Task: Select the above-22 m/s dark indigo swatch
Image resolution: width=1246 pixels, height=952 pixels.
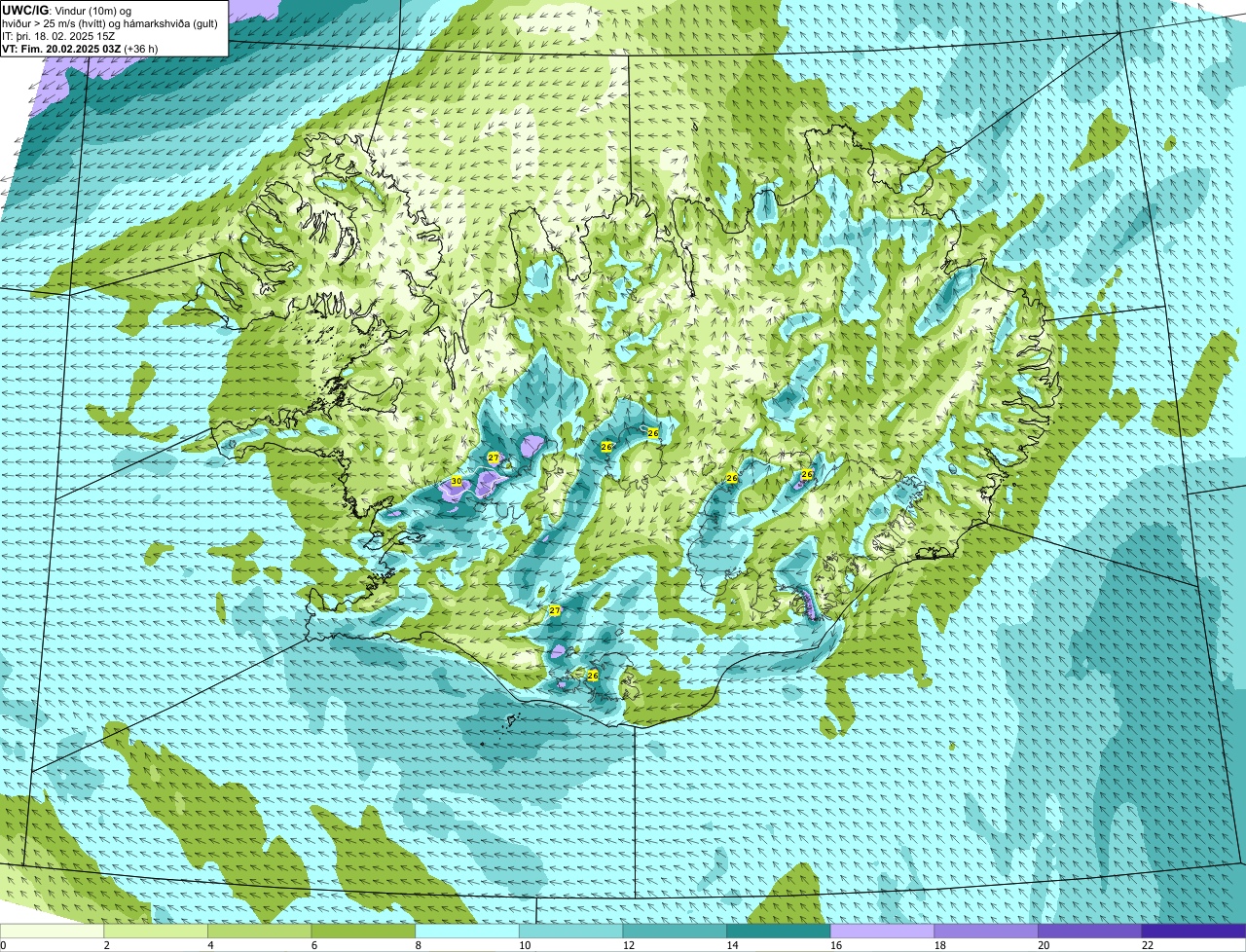Action: click(x=1193, y=931)
